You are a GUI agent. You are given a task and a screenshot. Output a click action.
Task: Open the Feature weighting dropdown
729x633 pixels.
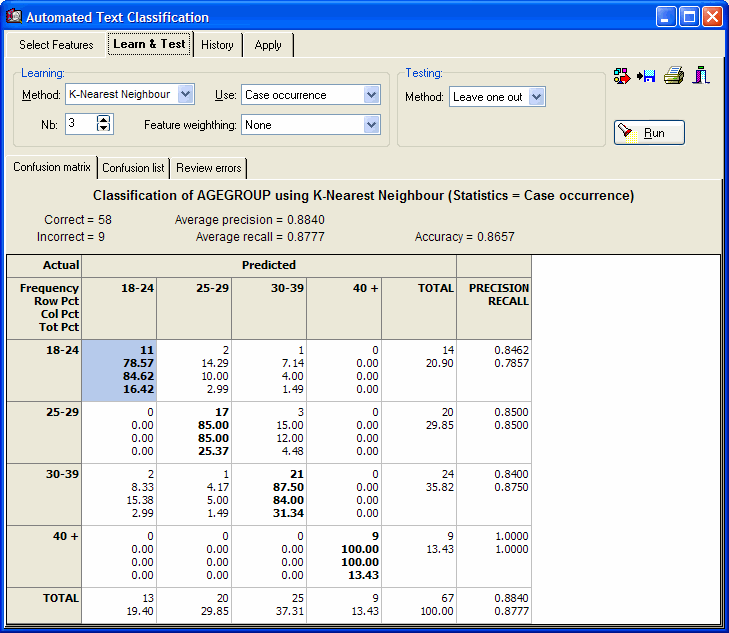(371, 125)
